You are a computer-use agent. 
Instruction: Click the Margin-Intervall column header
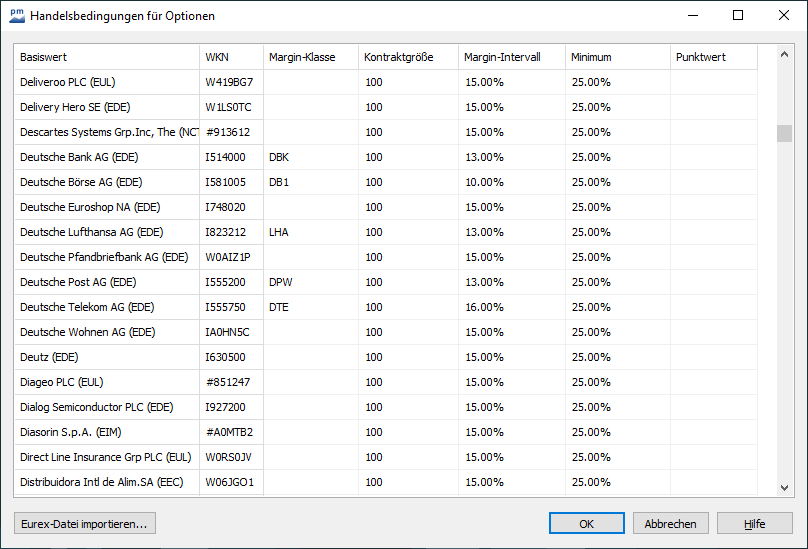pos(511,57)
